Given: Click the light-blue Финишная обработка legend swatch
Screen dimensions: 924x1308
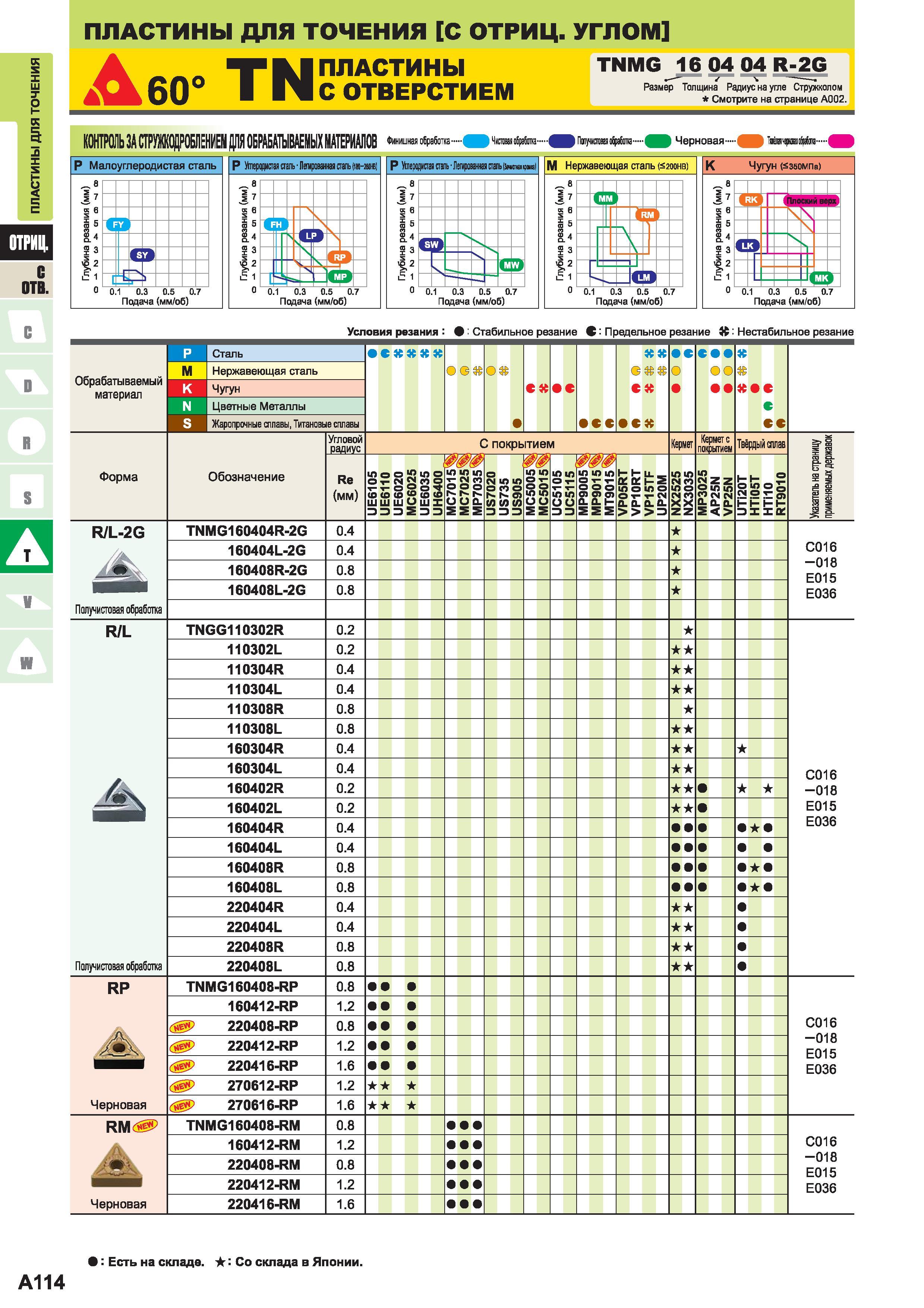Looking at the screenshot, I should point(476,141).
